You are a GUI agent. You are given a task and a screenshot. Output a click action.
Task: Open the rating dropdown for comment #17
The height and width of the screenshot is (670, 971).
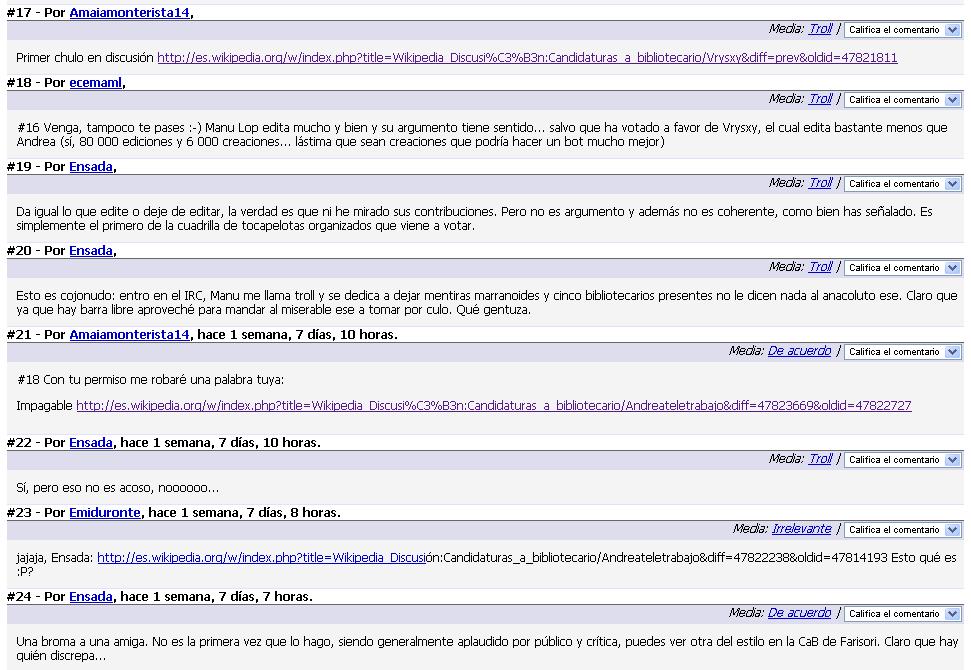[x=903, y=30]
